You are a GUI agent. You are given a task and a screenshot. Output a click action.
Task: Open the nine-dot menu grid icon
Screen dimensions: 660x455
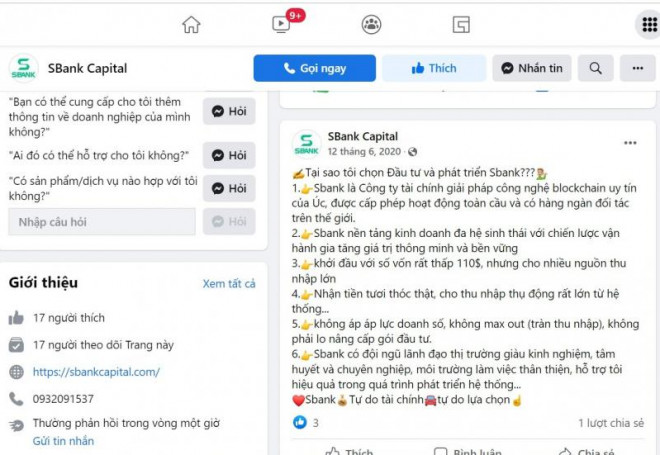pyautogui.click(x=649, y=24)
